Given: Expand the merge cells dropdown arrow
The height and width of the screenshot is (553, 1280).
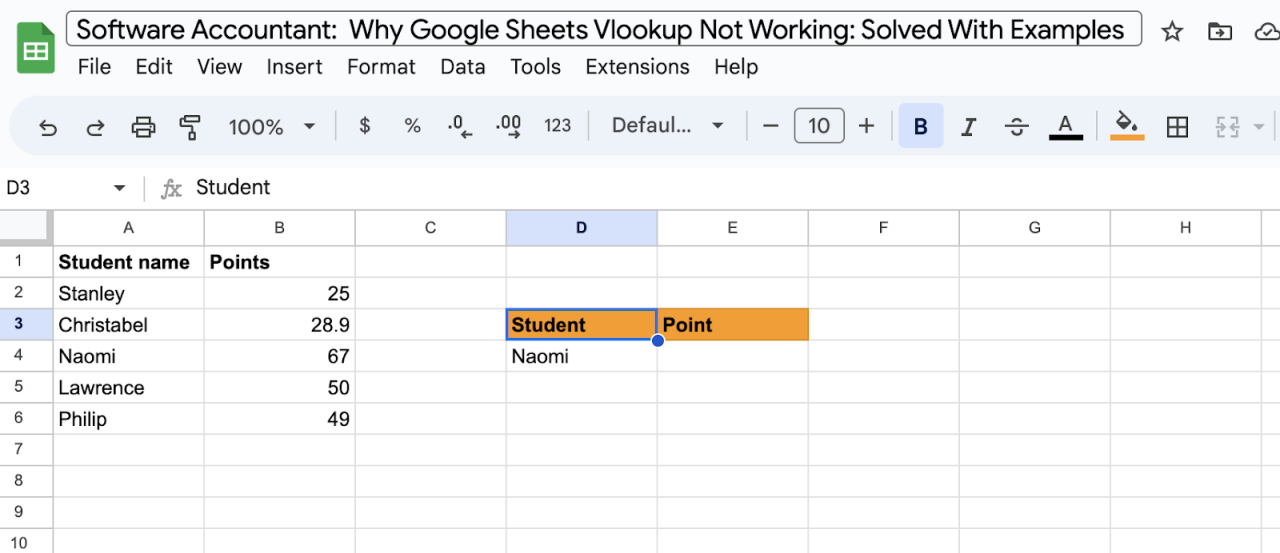Looking at the screenshot, I should pos(1259,127).
